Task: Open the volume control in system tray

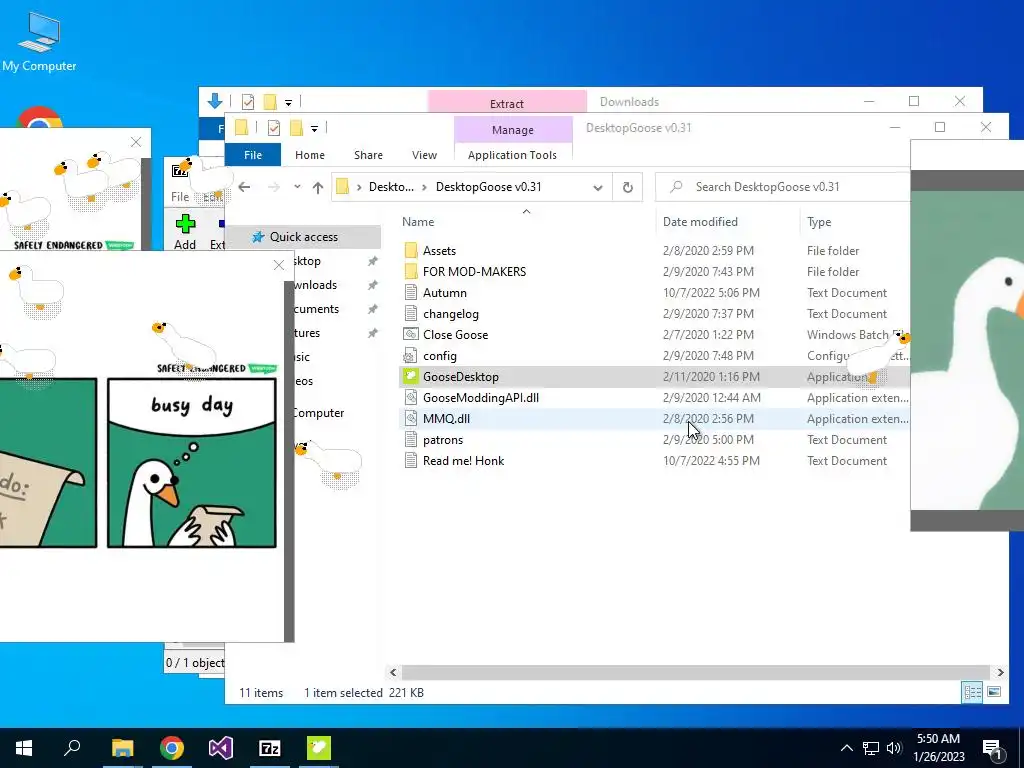Action: (894, 748)
